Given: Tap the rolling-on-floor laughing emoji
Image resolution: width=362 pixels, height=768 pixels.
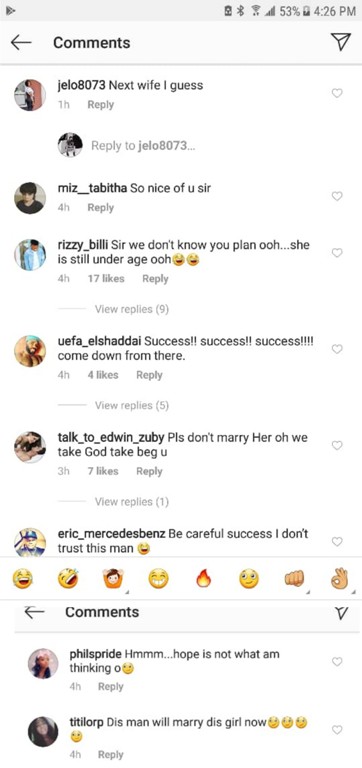Looking at the screenshot, I should coord(67,580).
